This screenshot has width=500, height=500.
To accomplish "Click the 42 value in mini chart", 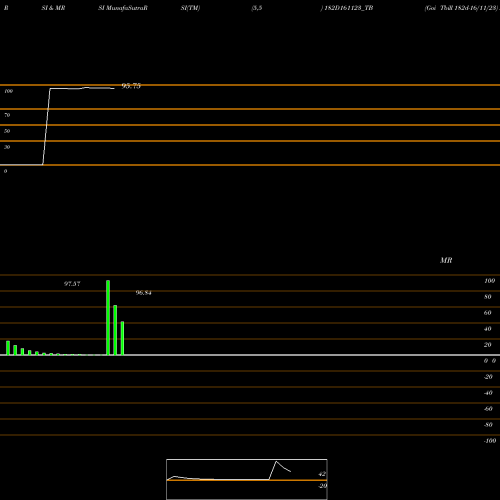I will pos(322,474).
